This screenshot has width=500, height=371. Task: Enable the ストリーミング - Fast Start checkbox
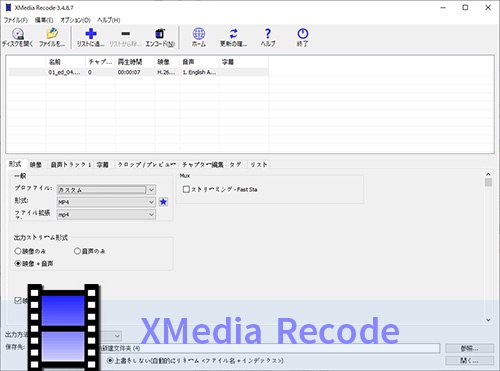click(186, 189)
